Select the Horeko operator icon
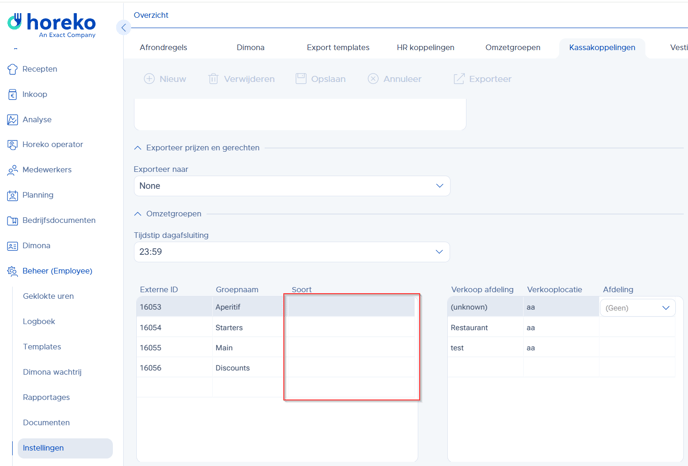Viewport: 688px width, 466px height. pos(12,145)
